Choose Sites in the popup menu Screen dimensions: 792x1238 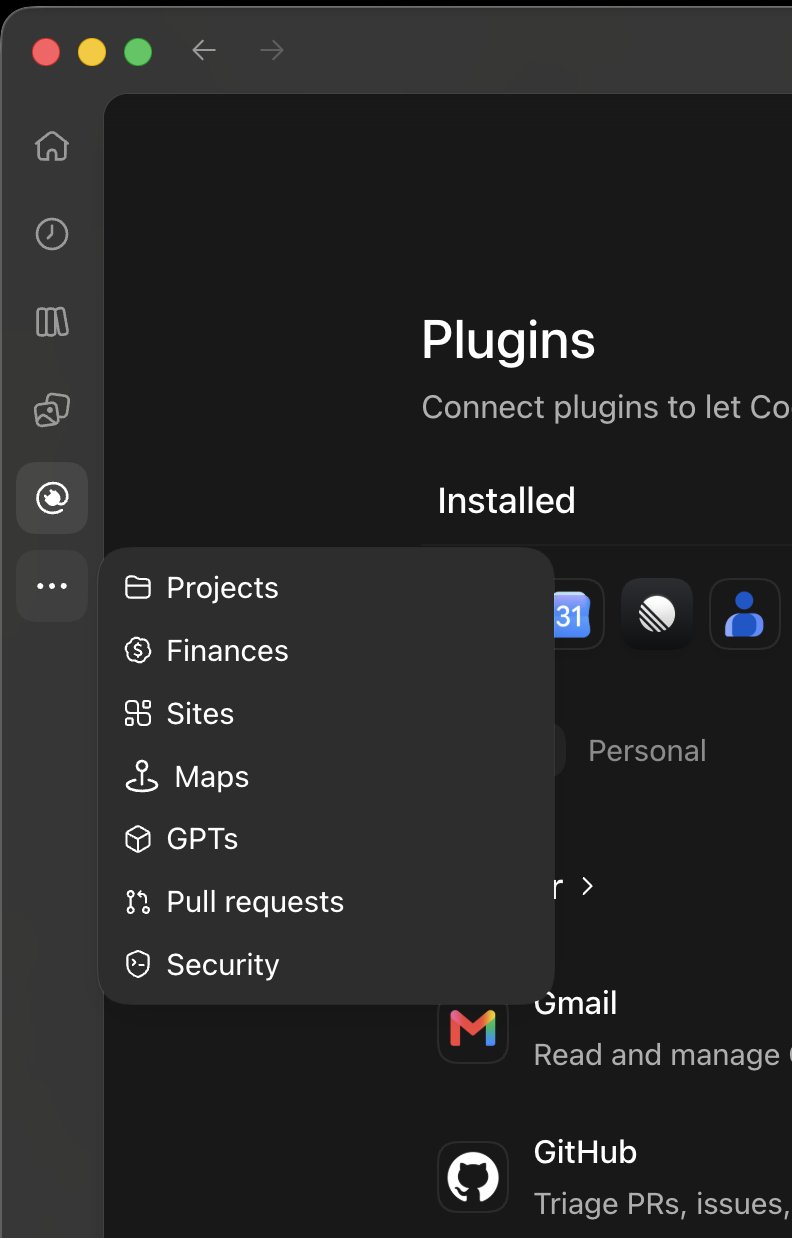click(x=326, y=714)
